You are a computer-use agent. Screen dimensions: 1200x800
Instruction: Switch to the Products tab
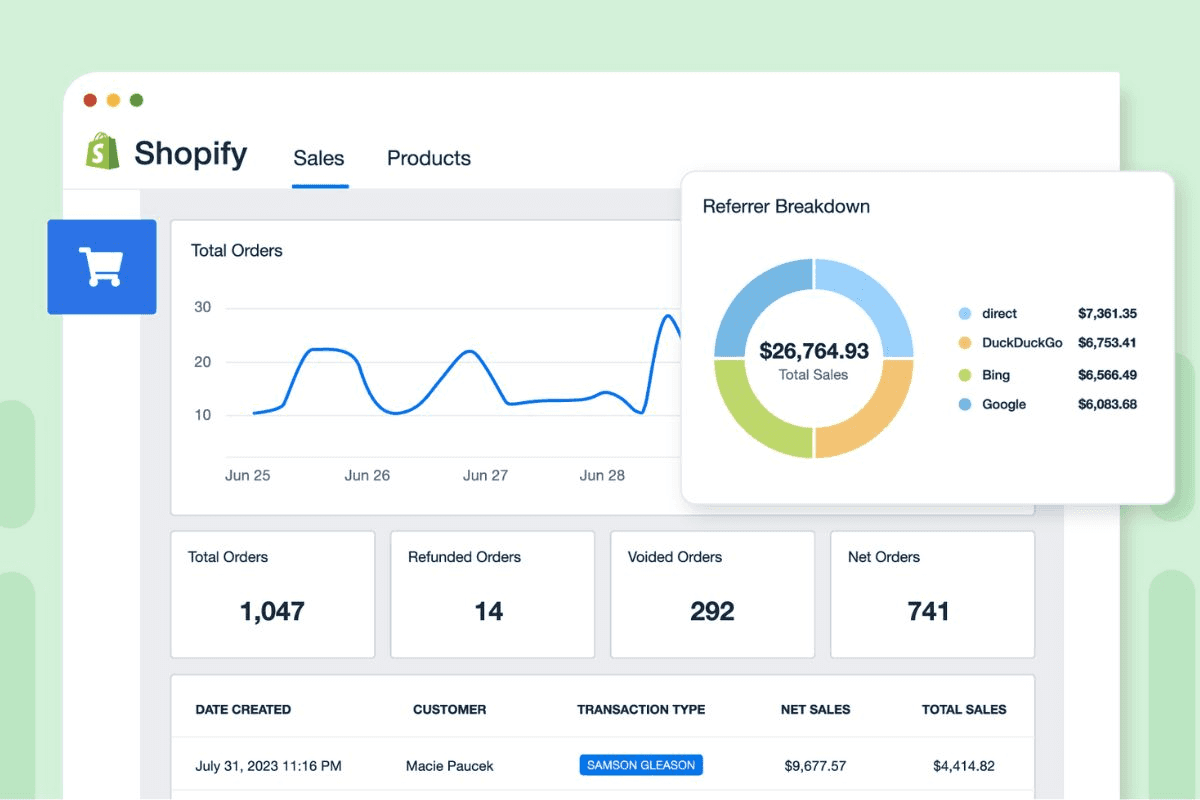pos(428,158)
